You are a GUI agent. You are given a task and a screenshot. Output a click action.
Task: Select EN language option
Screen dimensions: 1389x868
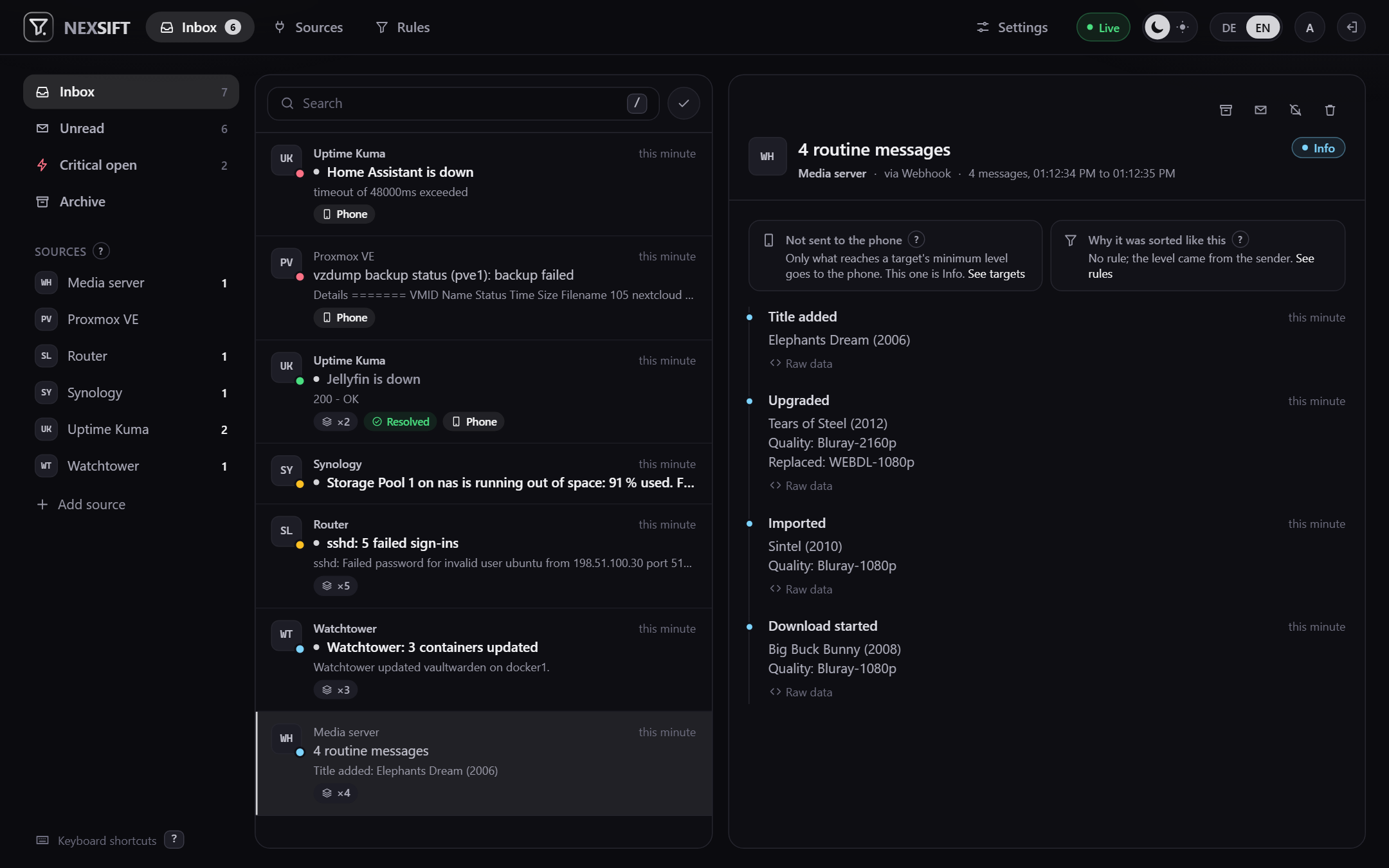pos(1262,28)
